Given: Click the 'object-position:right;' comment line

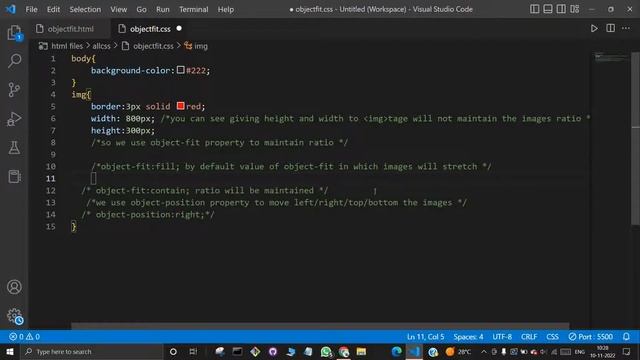Looking at the screenshot, I should coord(148,214).
